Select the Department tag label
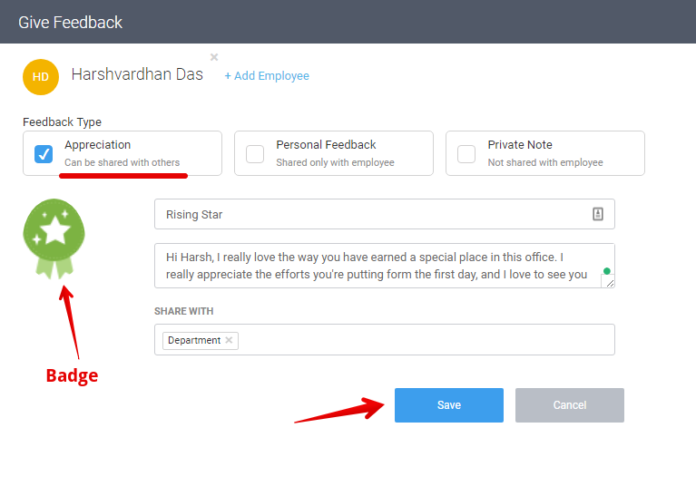The height and width of the screenshot is (486, 696). coord(194,340)
